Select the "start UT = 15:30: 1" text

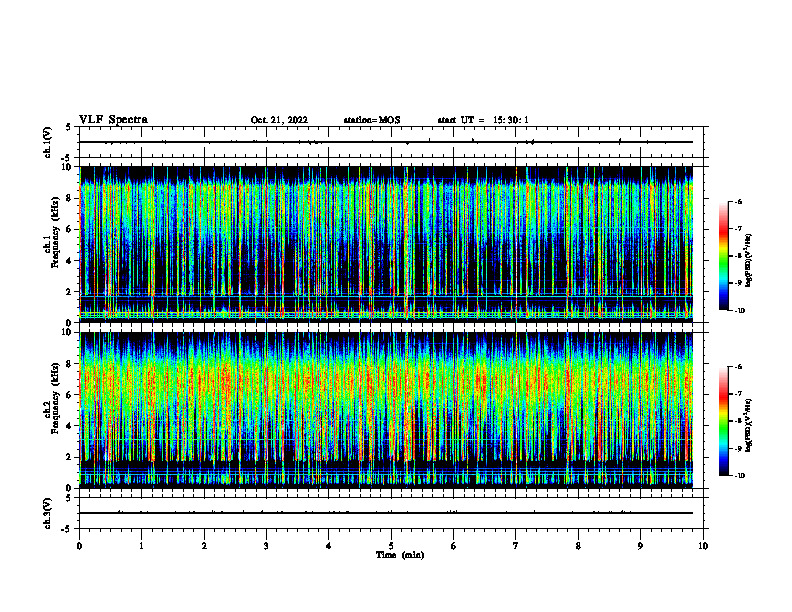[x=483, y=120]
